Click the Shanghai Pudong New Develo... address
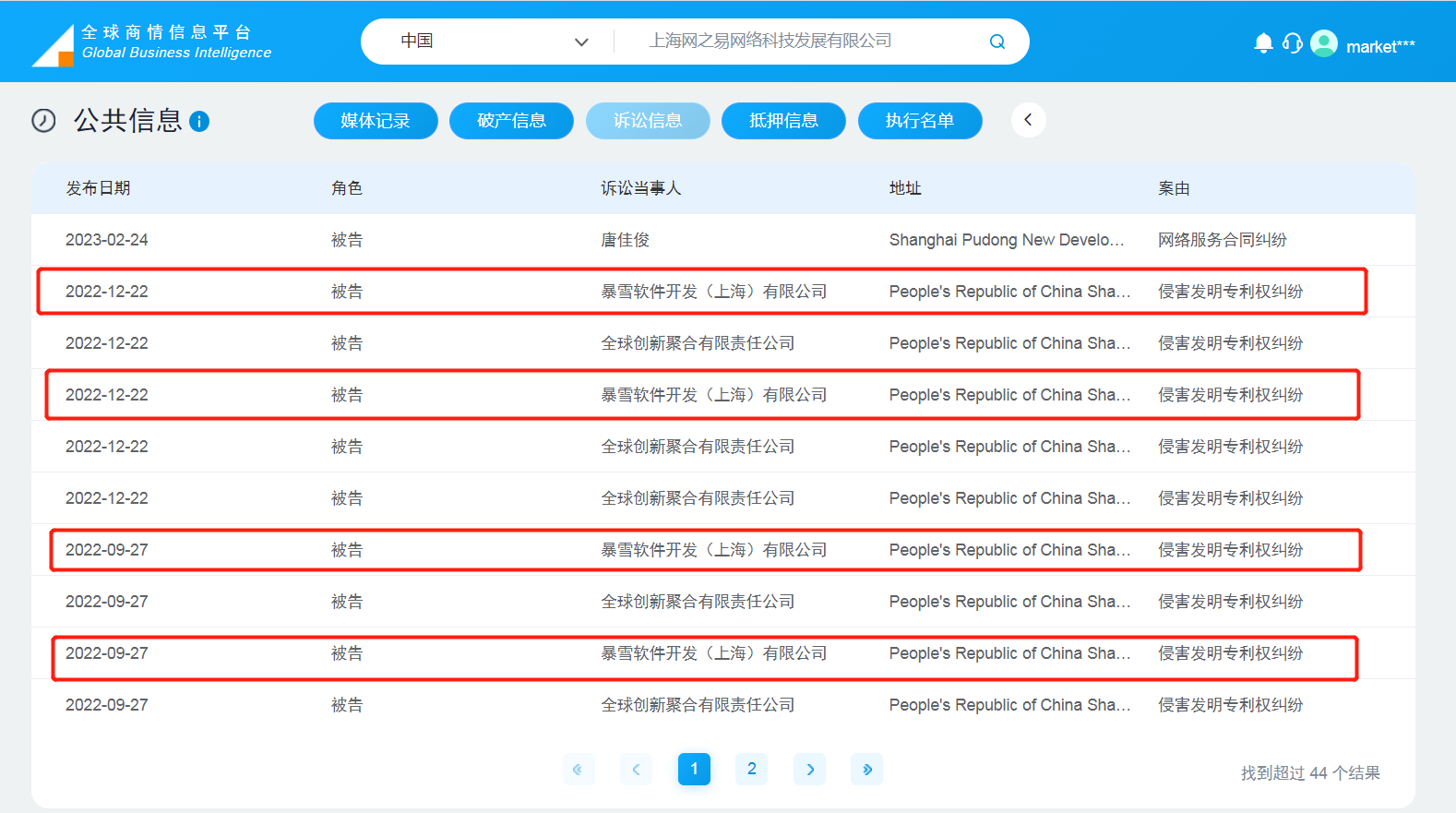 tap(1007, 240)
